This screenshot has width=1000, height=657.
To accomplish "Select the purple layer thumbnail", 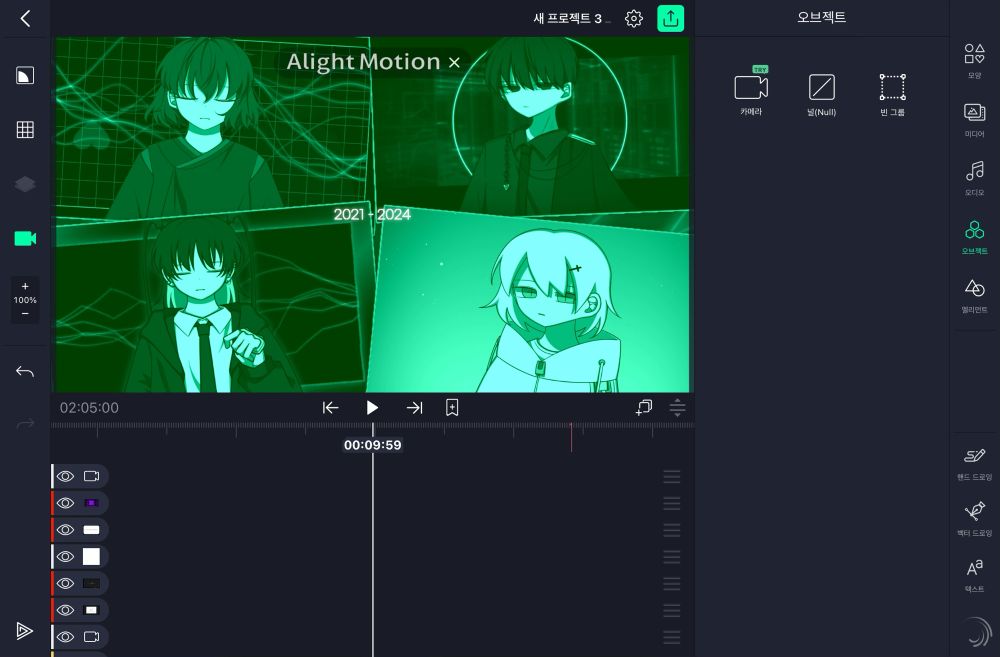I will [x=91, y=503].
